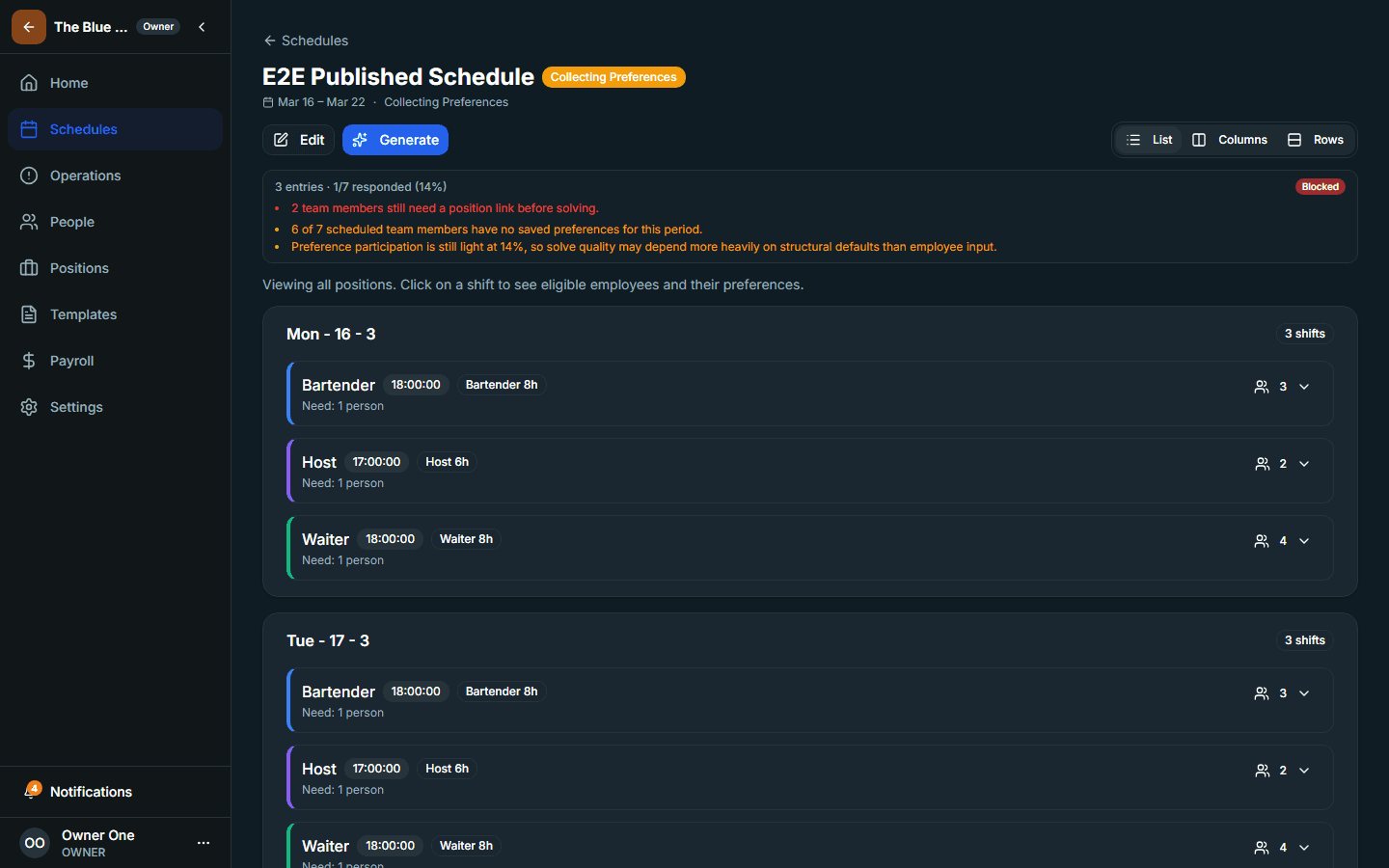Expand Tuesday's Waiter shift
The image size is (1389, 868).
(x=1304, y=848)
